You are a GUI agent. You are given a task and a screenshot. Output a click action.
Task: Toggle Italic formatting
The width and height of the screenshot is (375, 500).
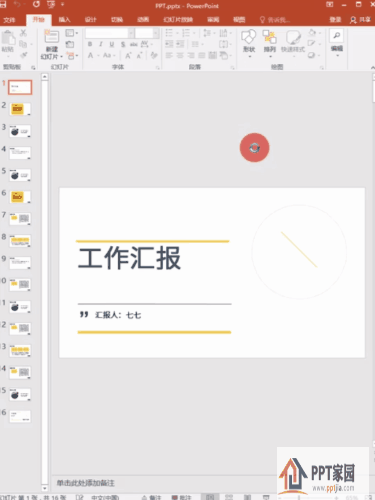[101, 44]
